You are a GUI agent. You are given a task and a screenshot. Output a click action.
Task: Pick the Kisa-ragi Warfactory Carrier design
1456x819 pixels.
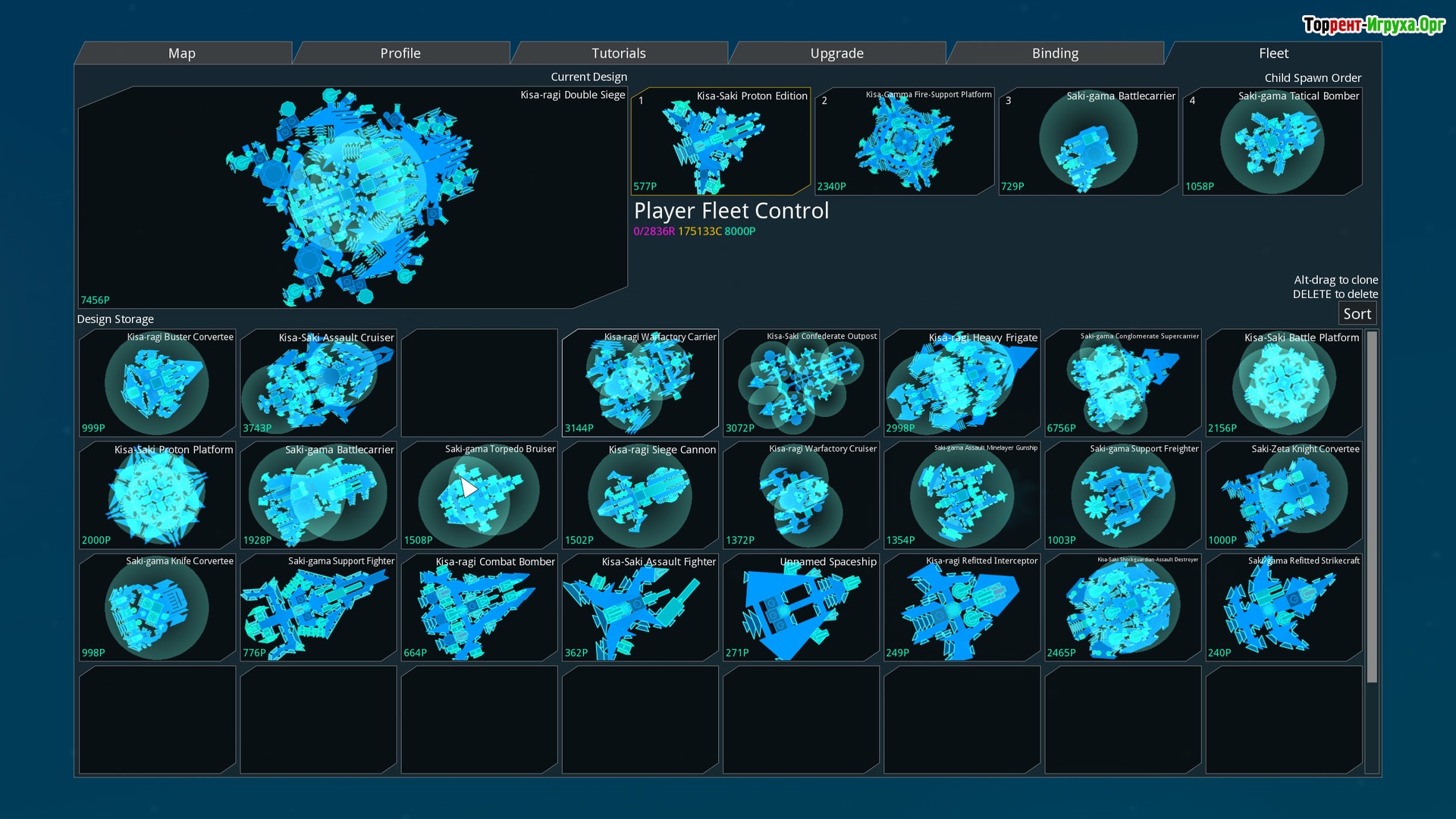(x=640, y=383)
